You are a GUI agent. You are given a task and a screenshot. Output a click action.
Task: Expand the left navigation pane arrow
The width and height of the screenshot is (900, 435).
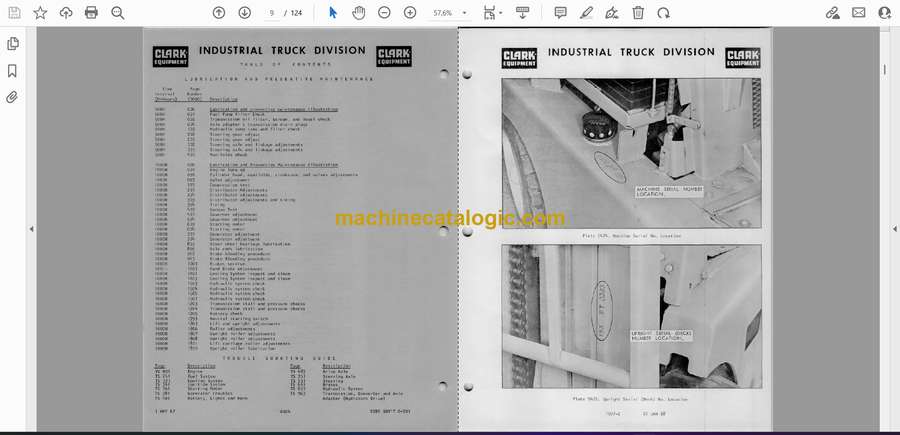coord(32,229)
